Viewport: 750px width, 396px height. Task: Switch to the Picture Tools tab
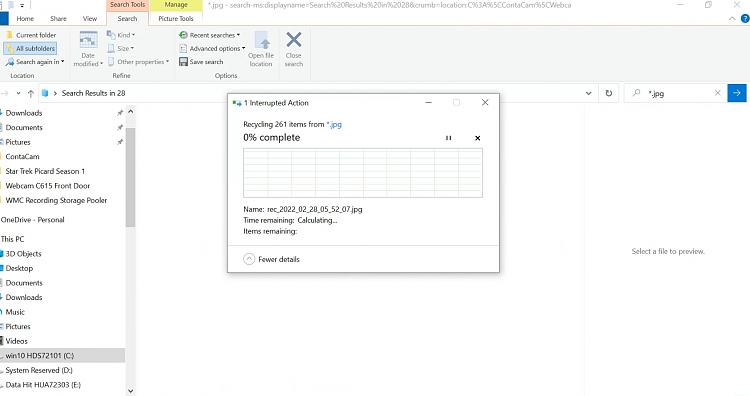point(176,19)
